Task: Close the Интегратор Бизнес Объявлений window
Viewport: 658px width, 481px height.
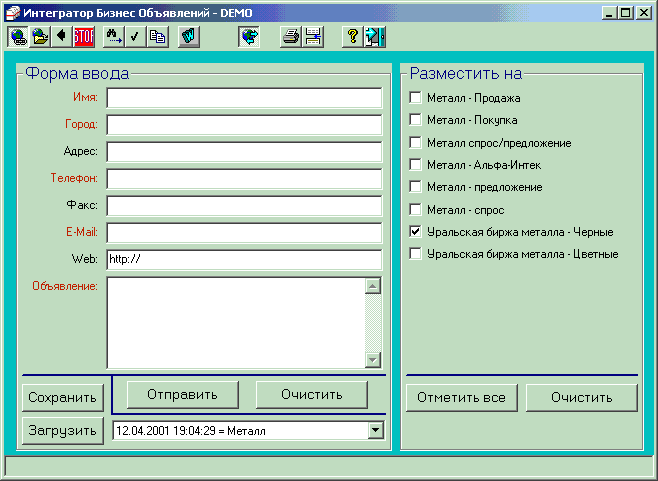Action: point(643,13)
